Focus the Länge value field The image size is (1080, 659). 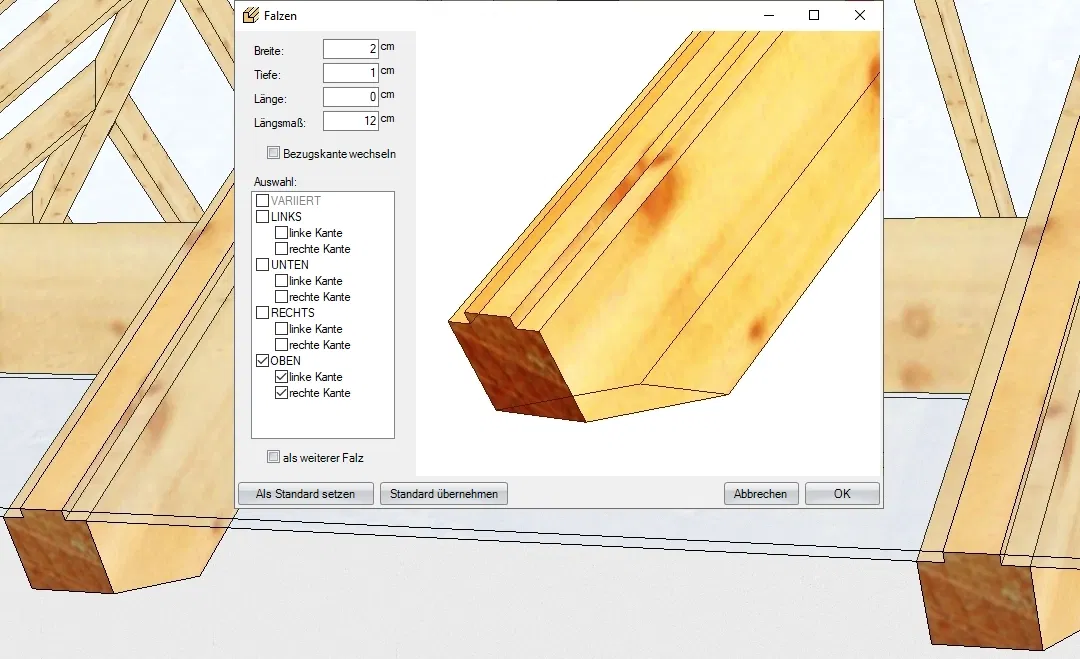point(350,97)
